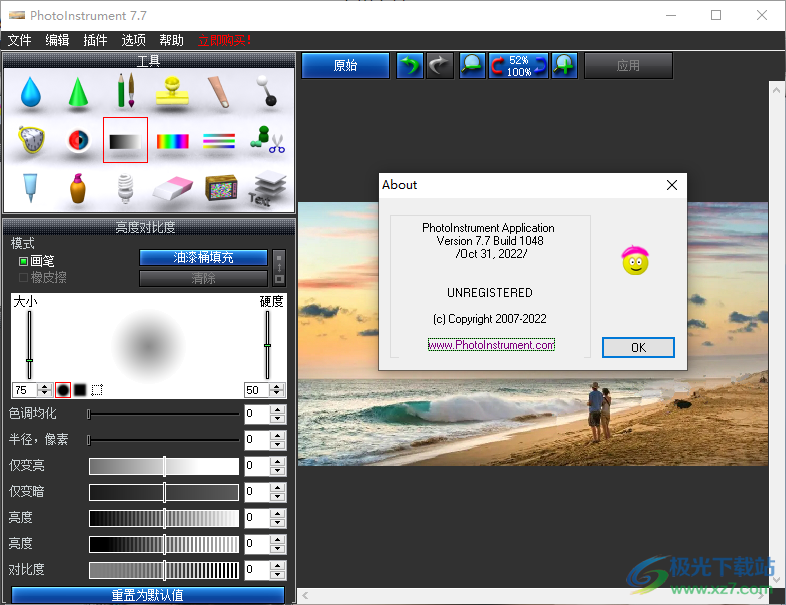Open the 文件 menu
Screen dimensions: 786x605
pos(20,40)
